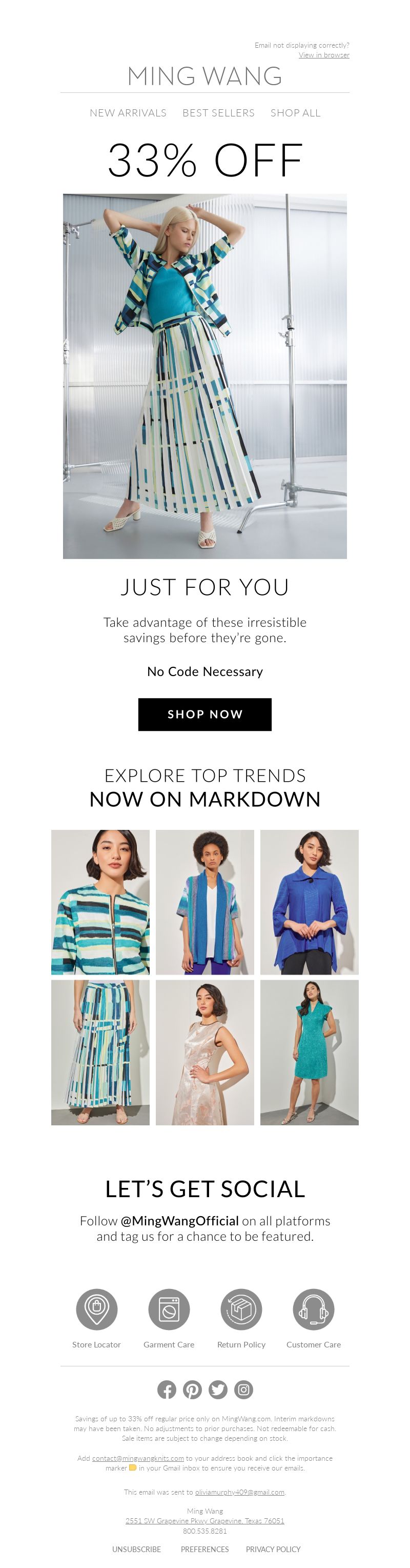410x1568 pixels.
Task: Open the Return Policy box icon
Action: (x=241, y=1308)
